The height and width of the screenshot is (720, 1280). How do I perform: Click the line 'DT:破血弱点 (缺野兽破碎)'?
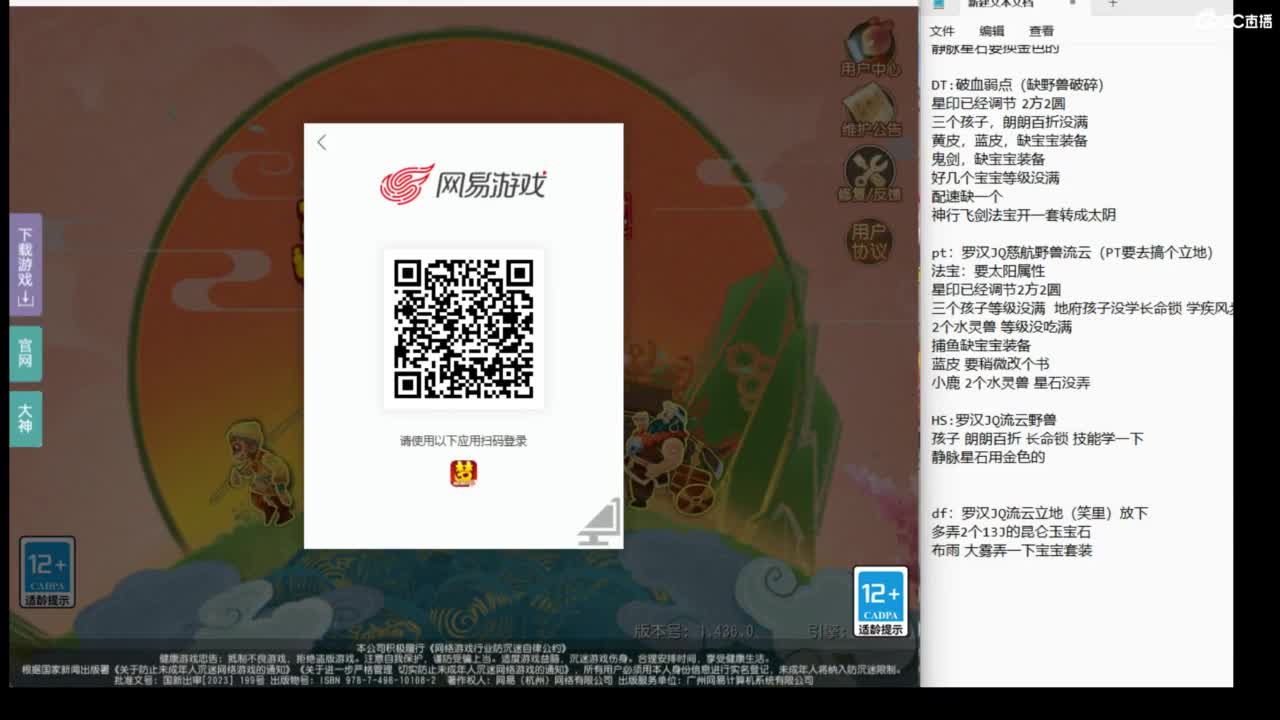(1017, 85)
